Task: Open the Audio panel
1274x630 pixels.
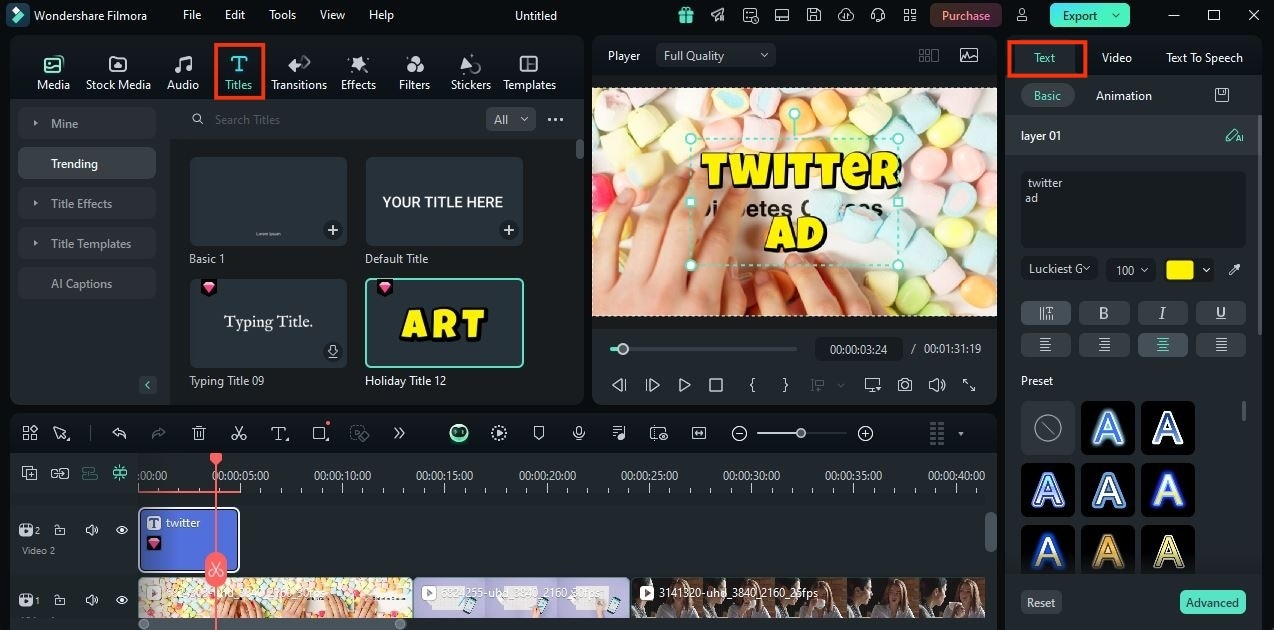Action: (x=183, y=73)
